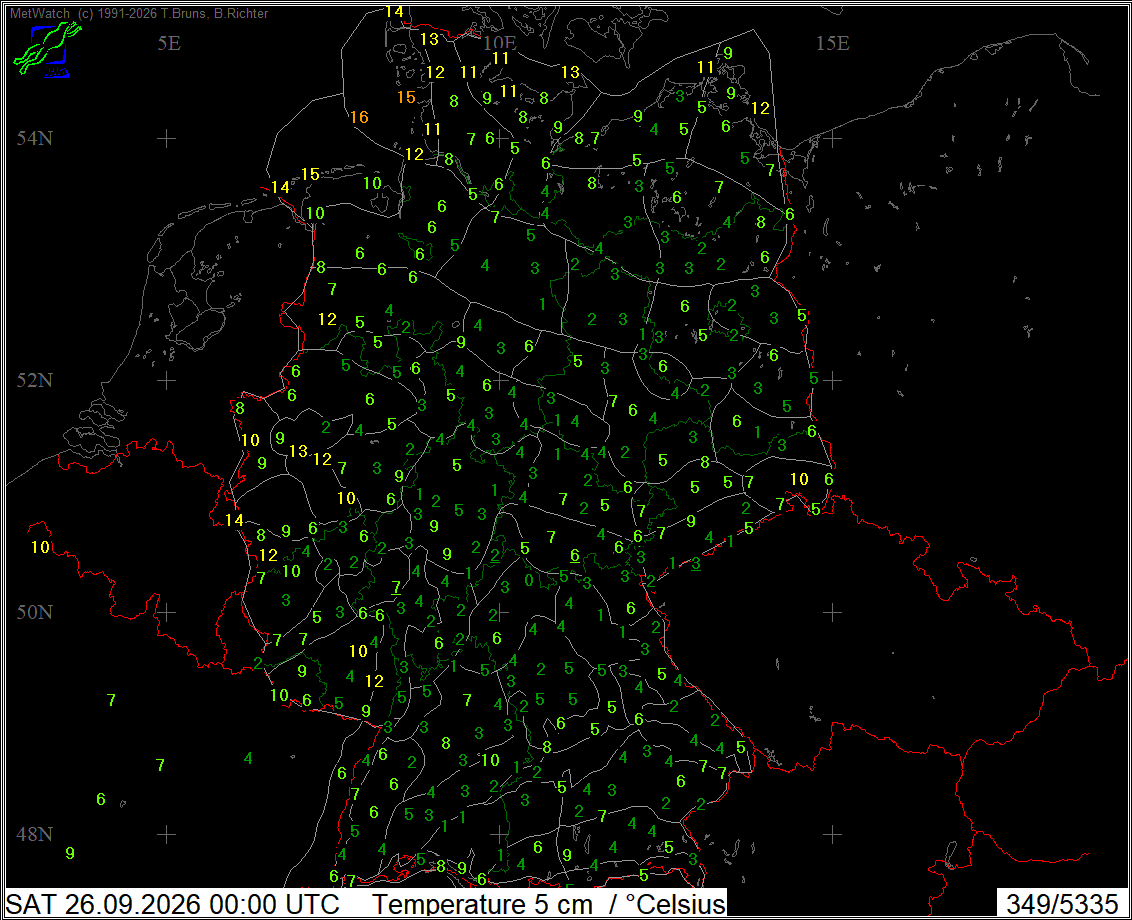1132x920 pixels.
Task: Click the SAT 26.09.2026 00:00 UTC date label
Action: (173, 903)
